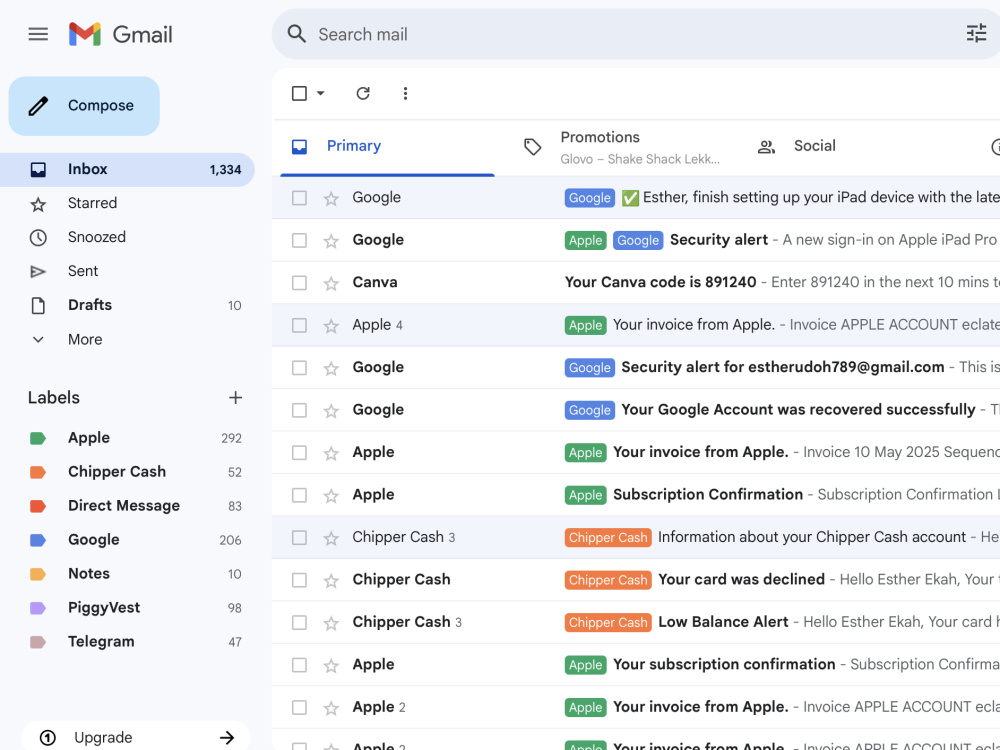
Task: Select the estherudoh789 security alert checkbox
Action: click(x=299, y=368)
